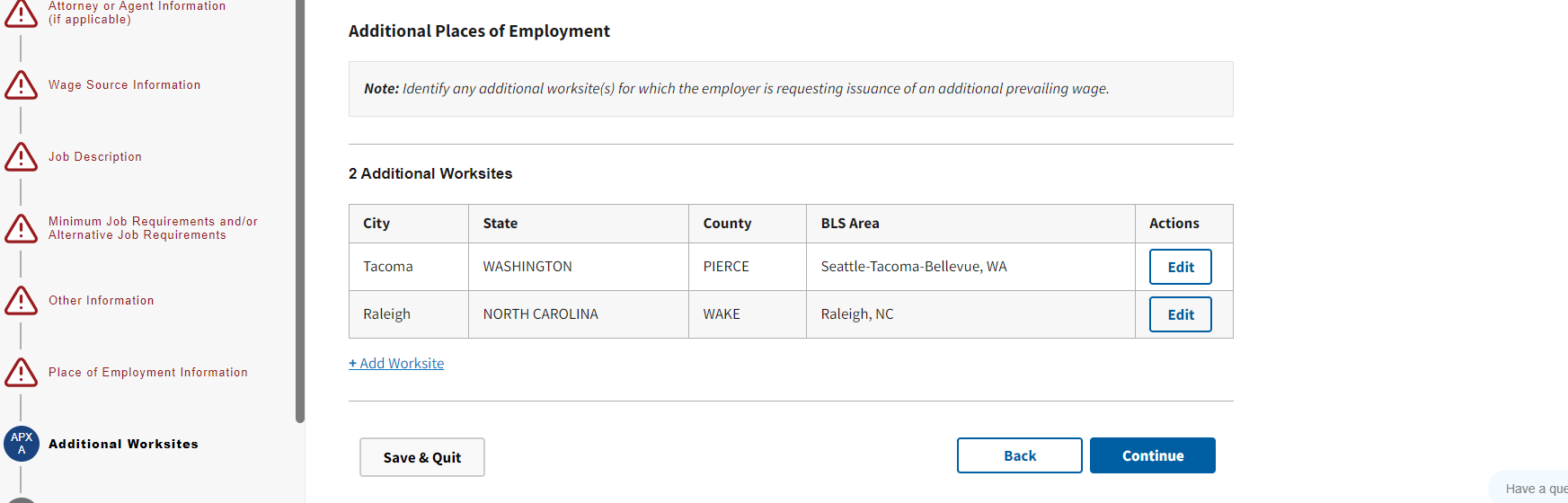Go to the Job Description section

click(95, 157)
